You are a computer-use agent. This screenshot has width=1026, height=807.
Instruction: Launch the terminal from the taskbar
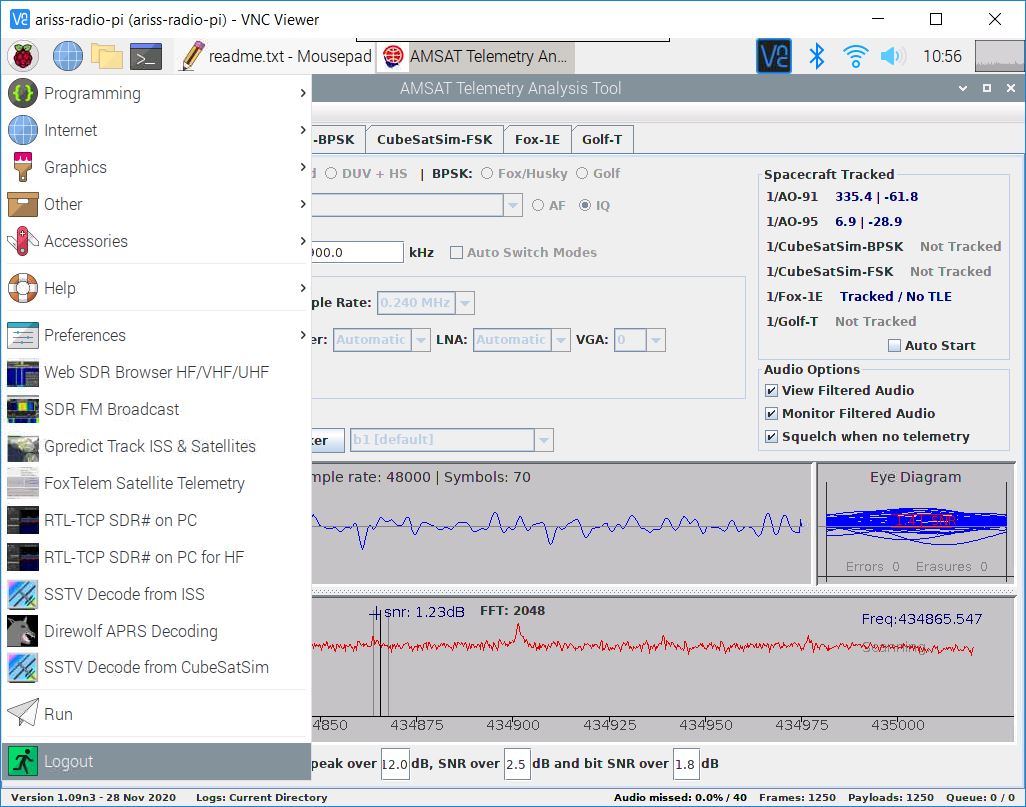click(146, 56)
